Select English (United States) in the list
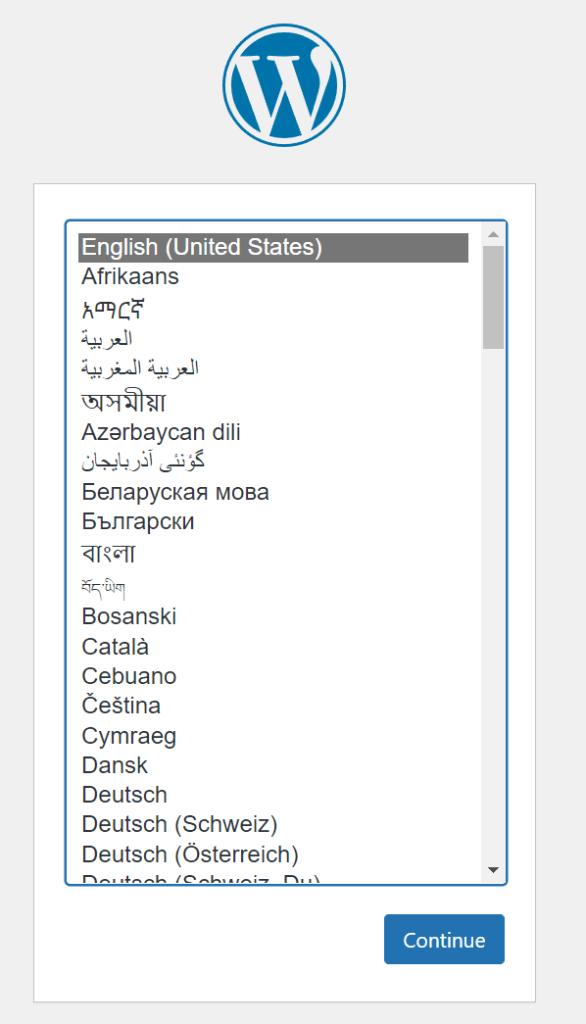The height and width of the screenshot is (1024, 586). coord(200,246)
